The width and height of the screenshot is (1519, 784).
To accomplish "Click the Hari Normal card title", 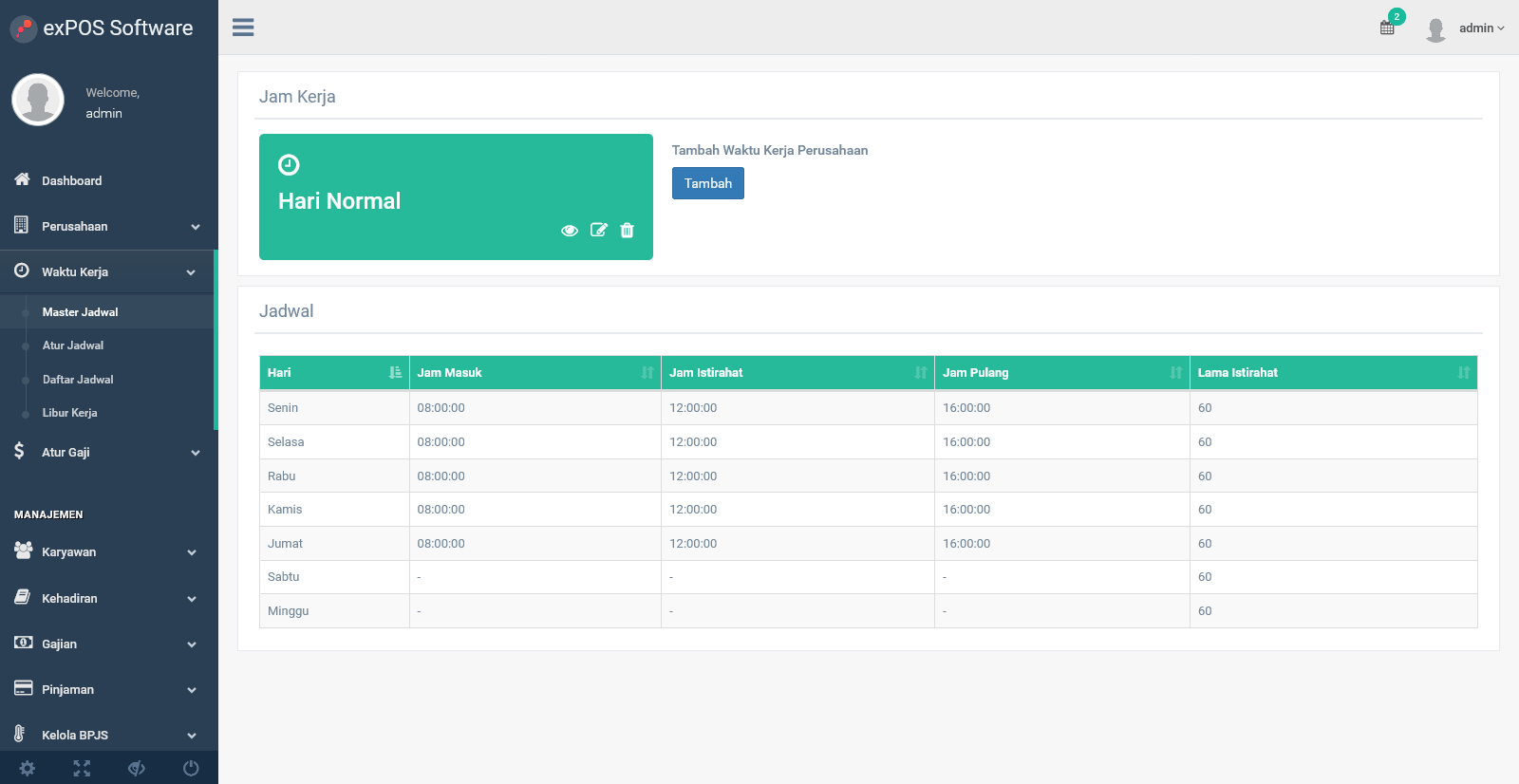I will [x=339, y=201].
